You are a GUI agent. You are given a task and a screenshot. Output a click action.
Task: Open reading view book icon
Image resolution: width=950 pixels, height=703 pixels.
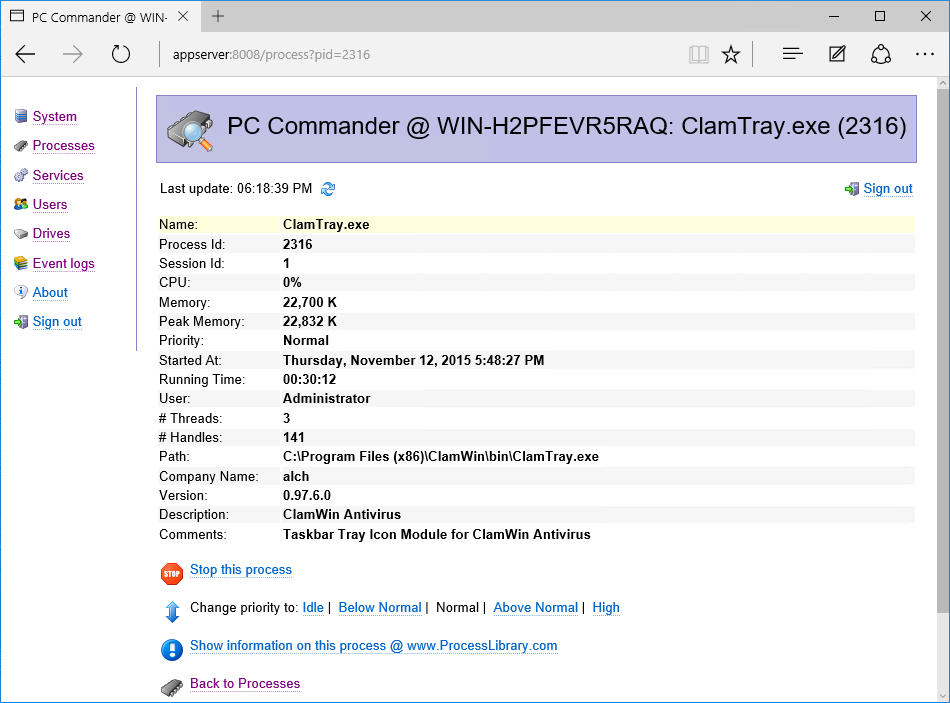(x=699, y=55)
